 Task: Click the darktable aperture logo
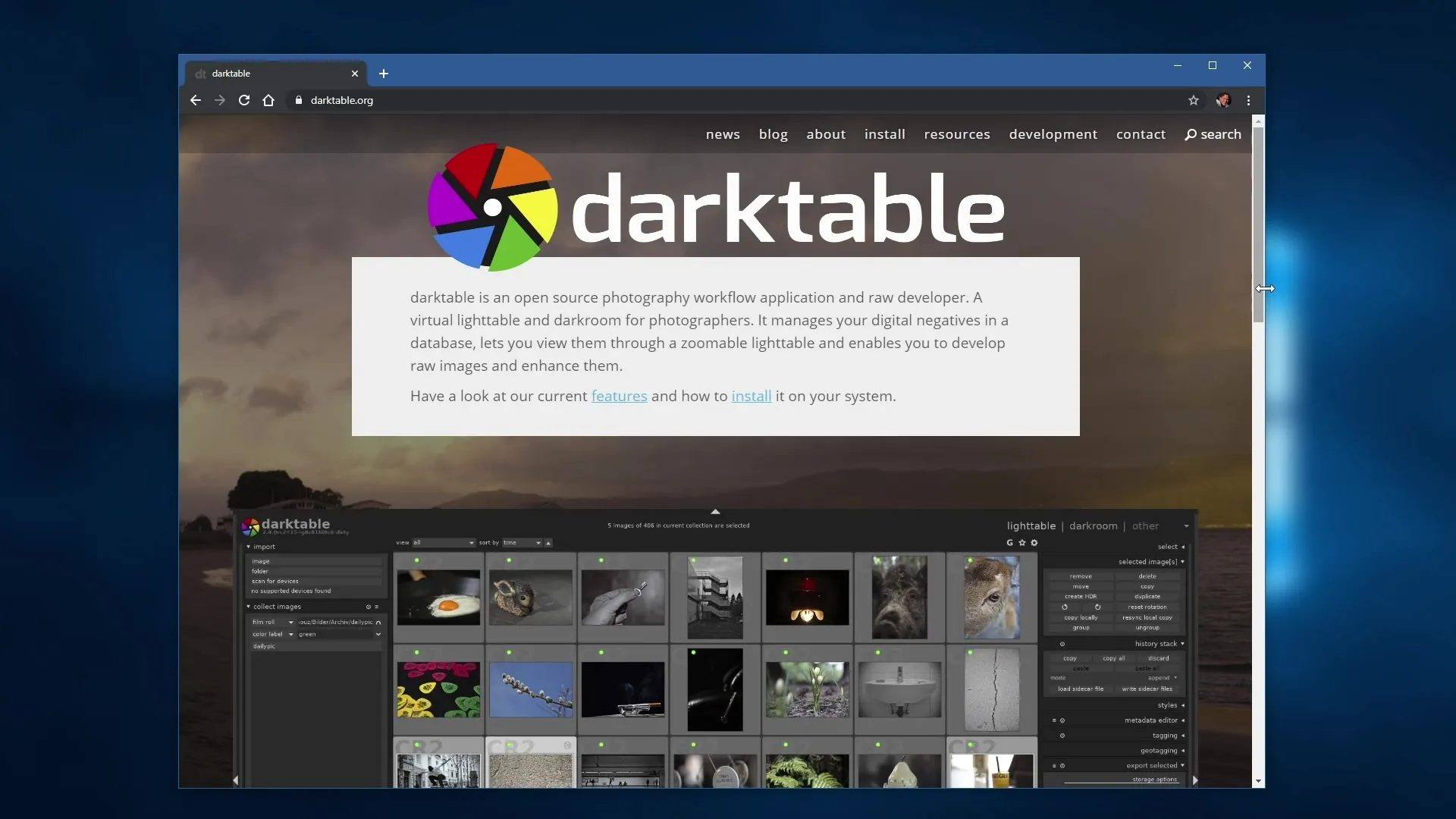492,207
